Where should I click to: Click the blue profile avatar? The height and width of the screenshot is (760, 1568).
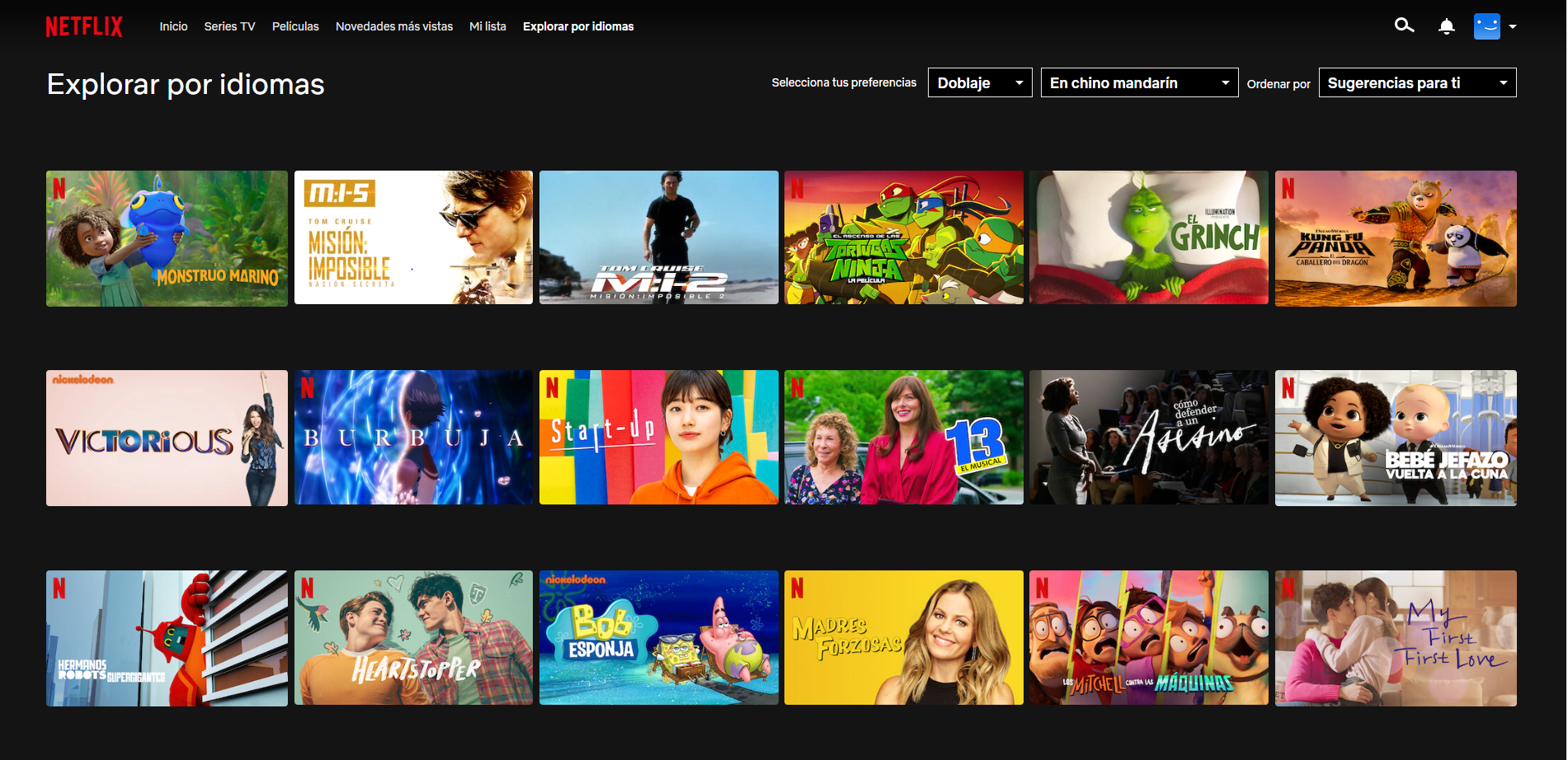(x=1487, y=26)
